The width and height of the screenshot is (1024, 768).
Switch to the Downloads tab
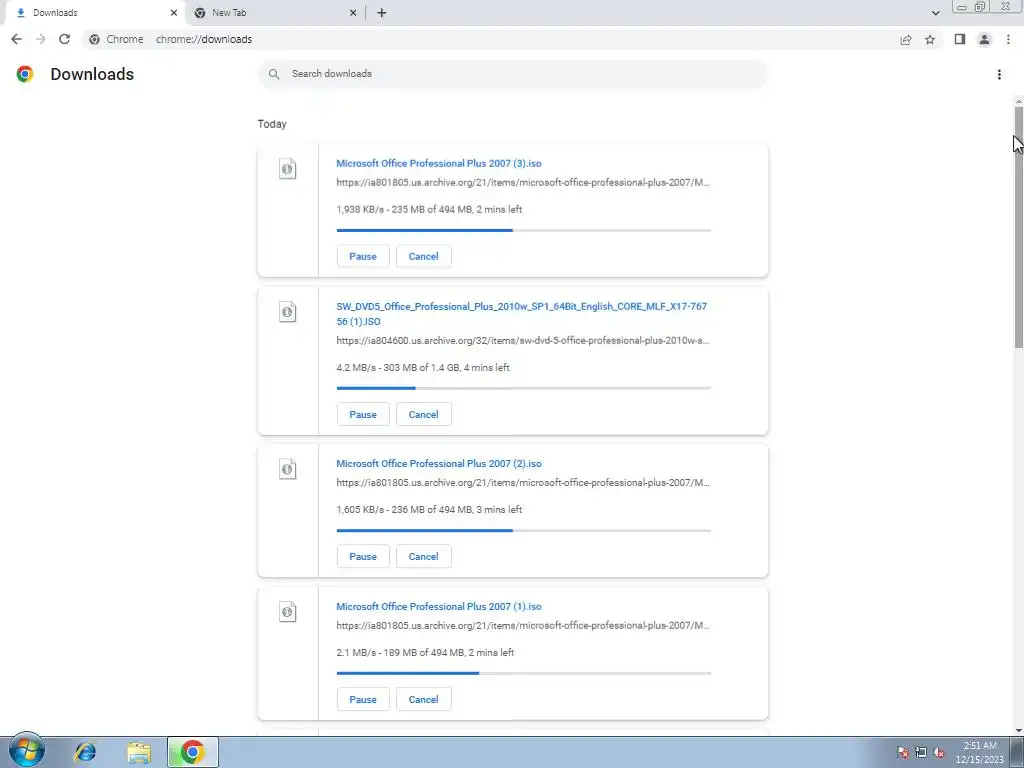95,12
